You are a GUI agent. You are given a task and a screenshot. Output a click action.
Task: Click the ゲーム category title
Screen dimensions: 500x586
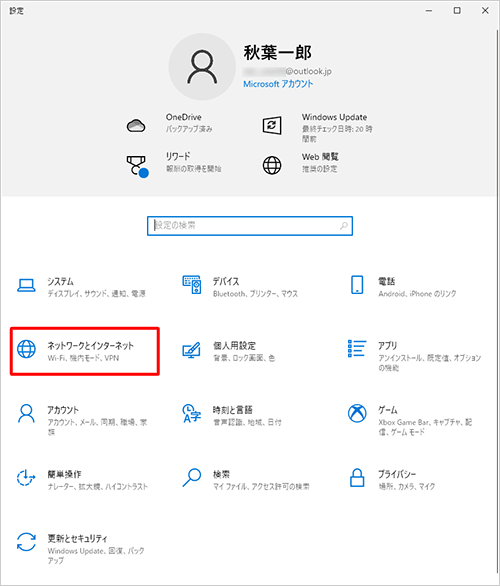[x=388, y=410]
